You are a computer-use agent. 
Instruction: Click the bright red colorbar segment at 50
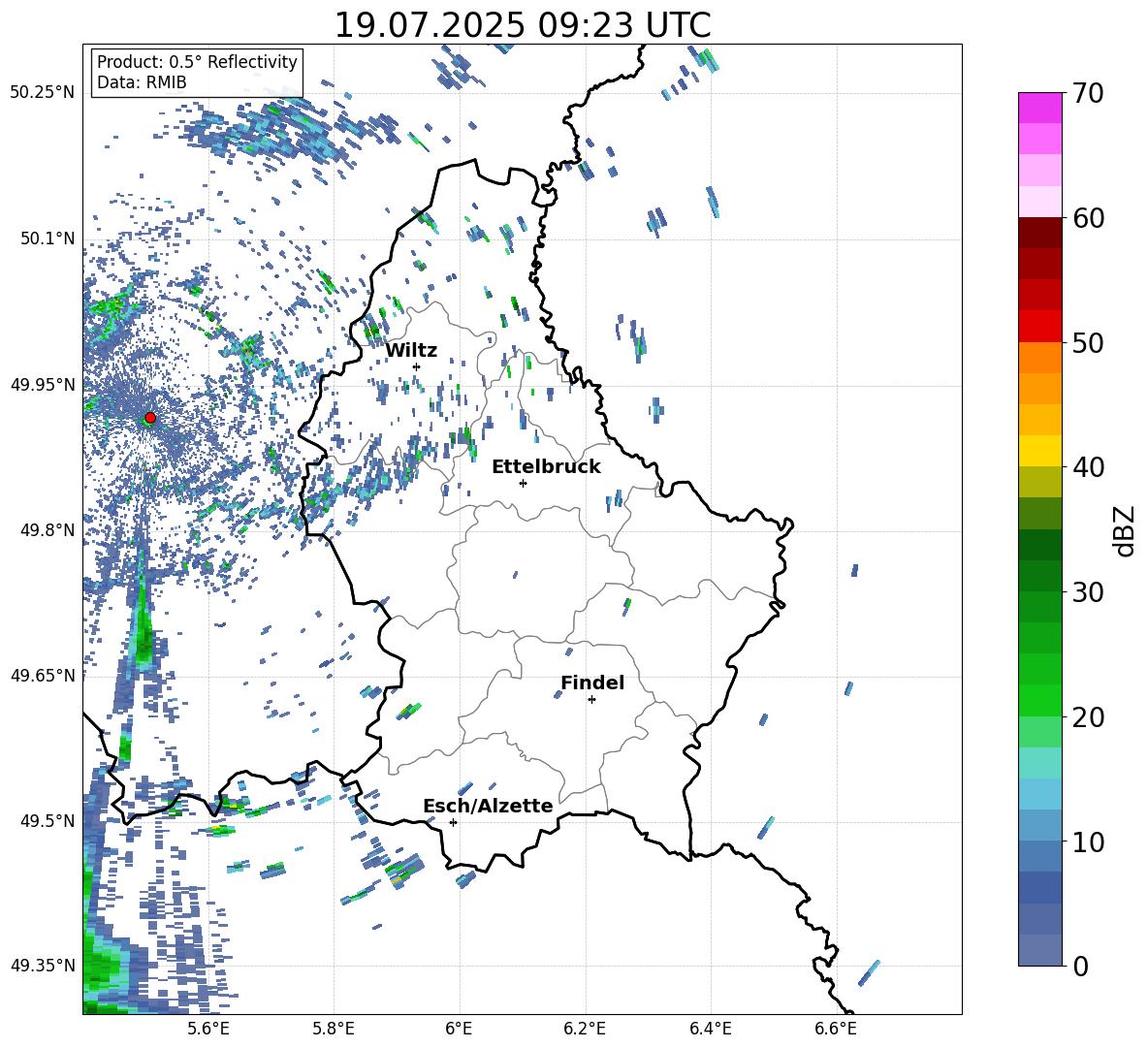pyautogui.click(x=1039, y=327)
